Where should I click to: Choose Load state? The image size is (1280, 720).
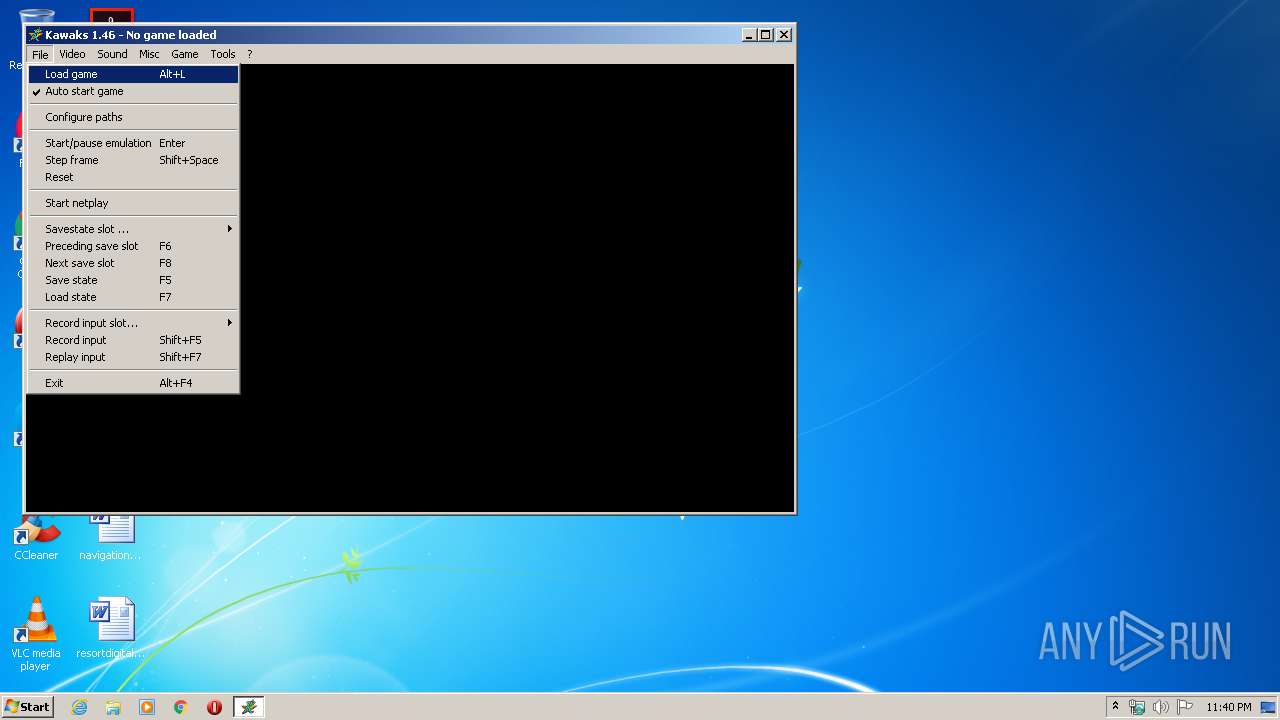pos(133,297)
